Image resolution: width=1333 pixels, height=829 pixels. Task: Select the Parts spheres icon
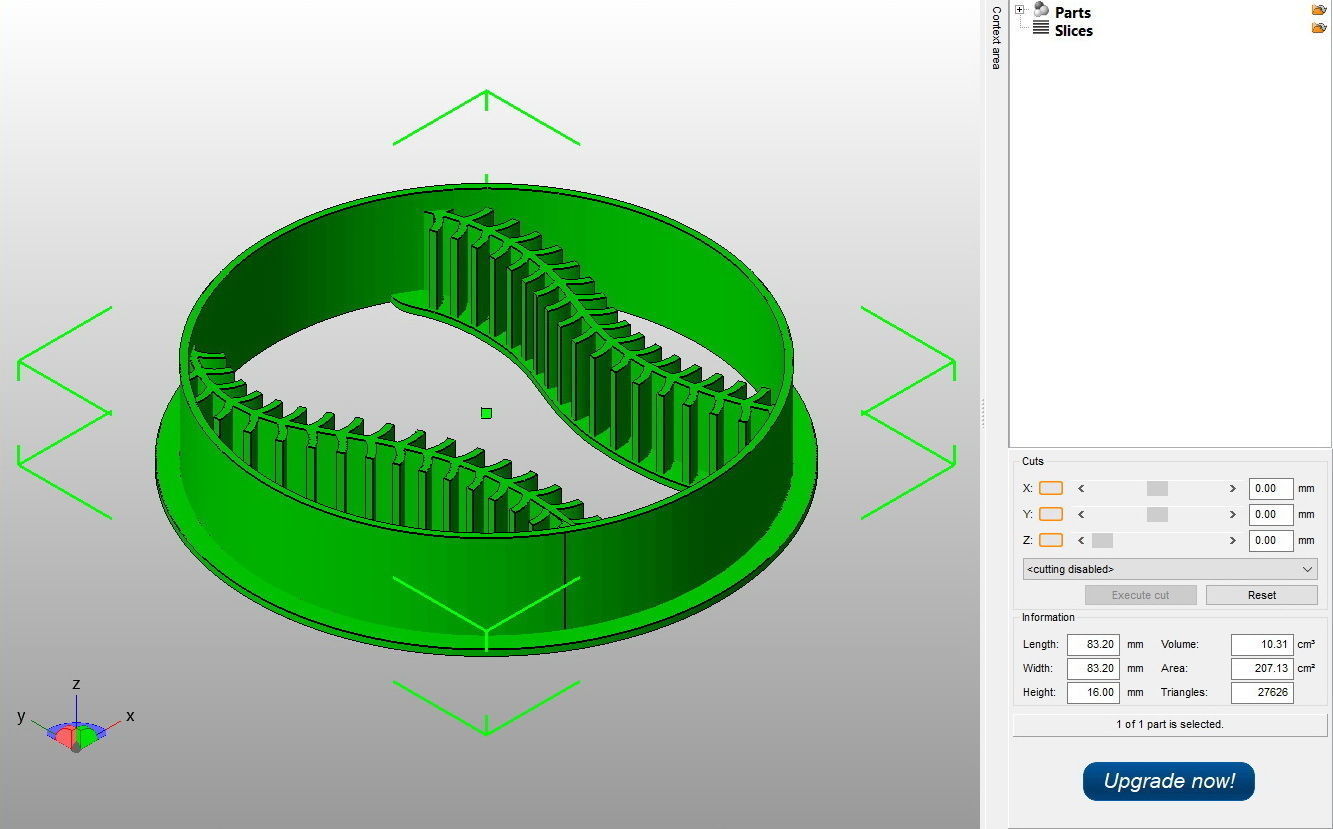pyautogui.click(x=1041, y=10)
